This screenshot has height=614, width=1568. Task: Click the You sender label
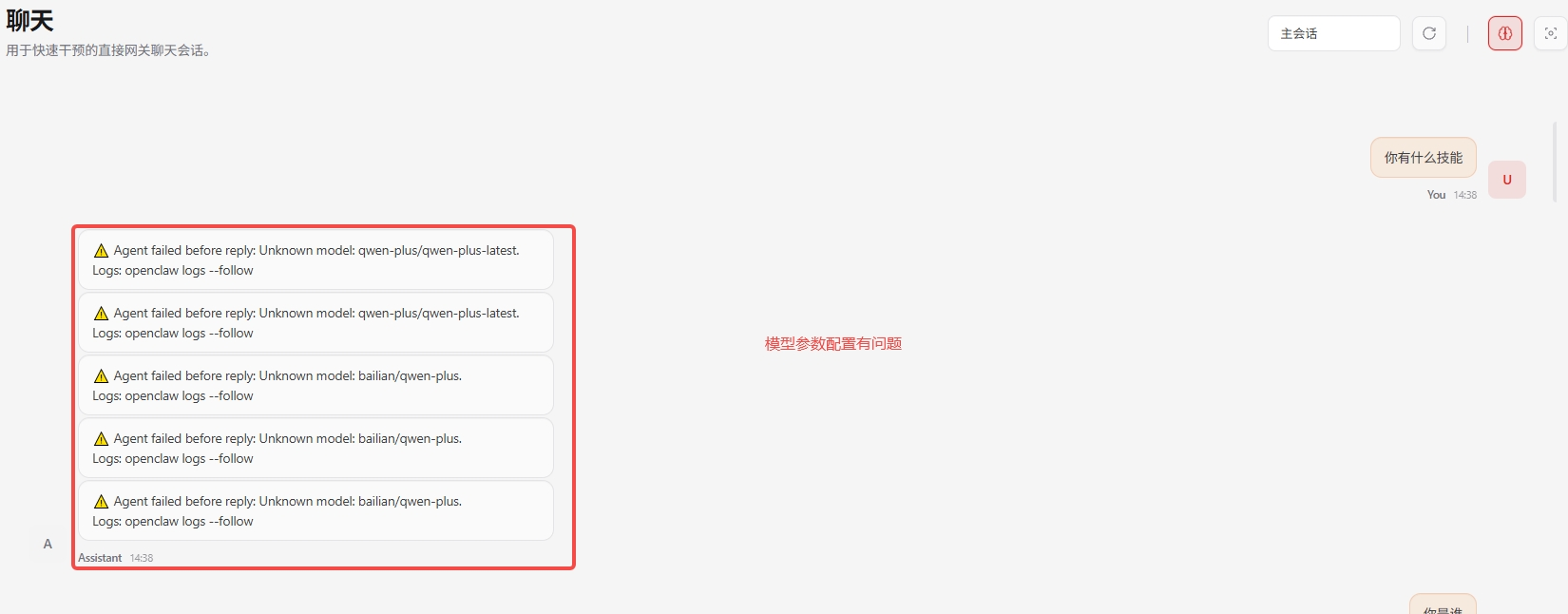(x=1436, y=195)
